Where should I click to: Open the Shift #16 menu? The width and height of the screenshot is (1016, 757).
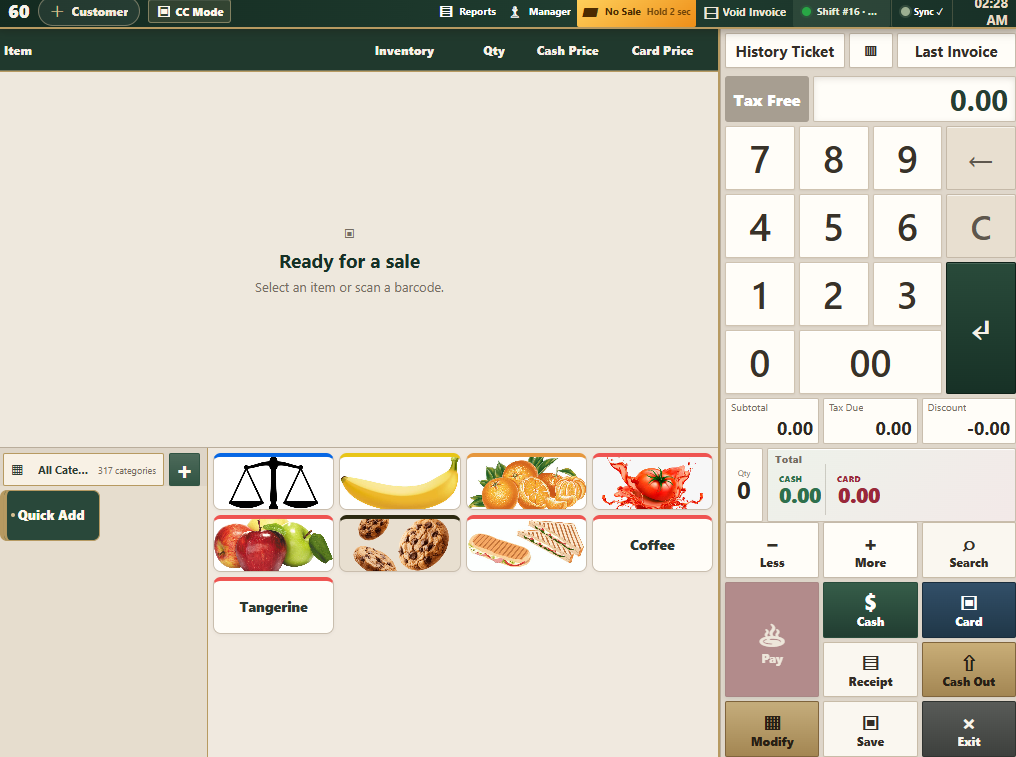840,12
